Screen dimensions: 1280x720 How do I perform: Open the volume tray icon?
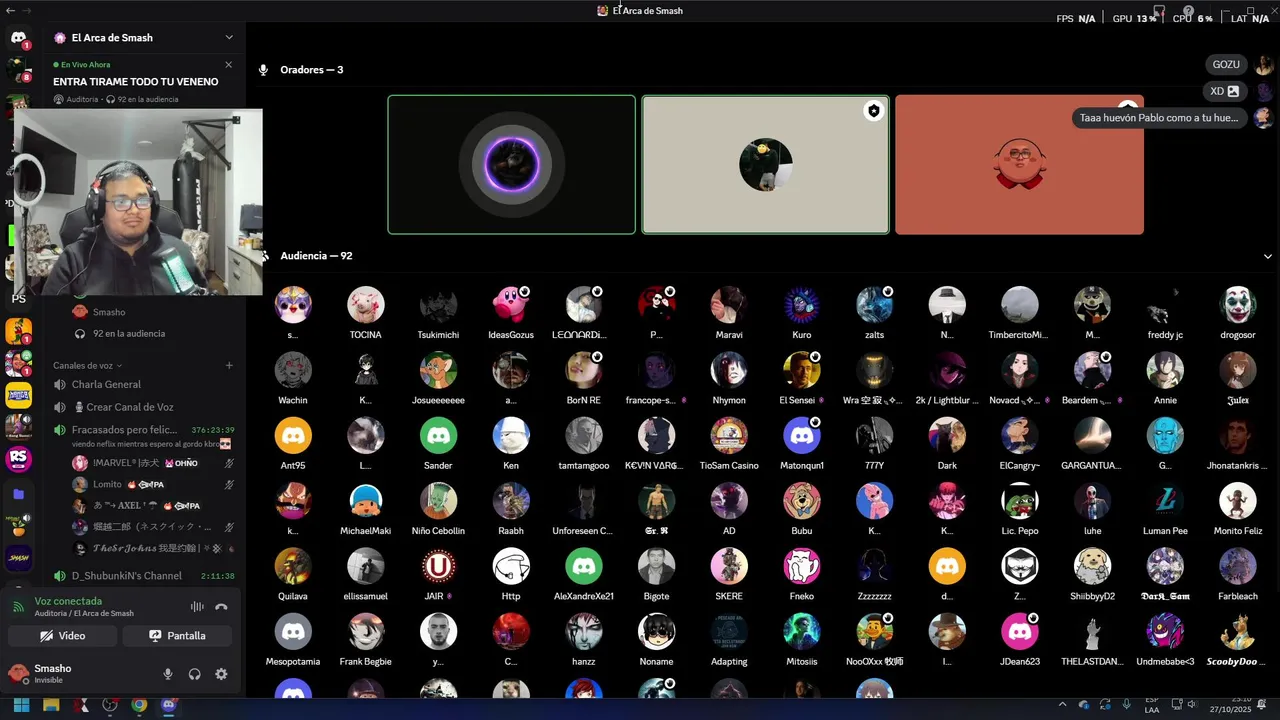(1192, 705)
